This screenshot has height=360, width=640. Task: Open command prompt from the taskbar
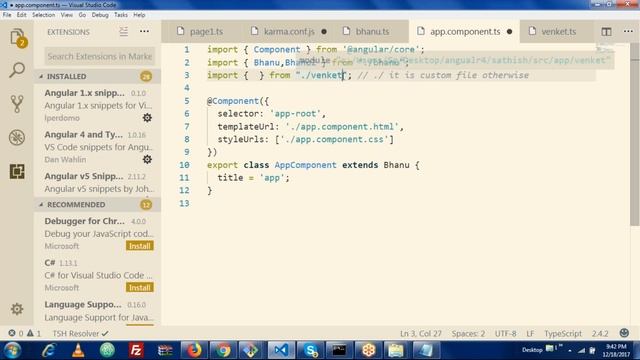[x=339, y=350]
